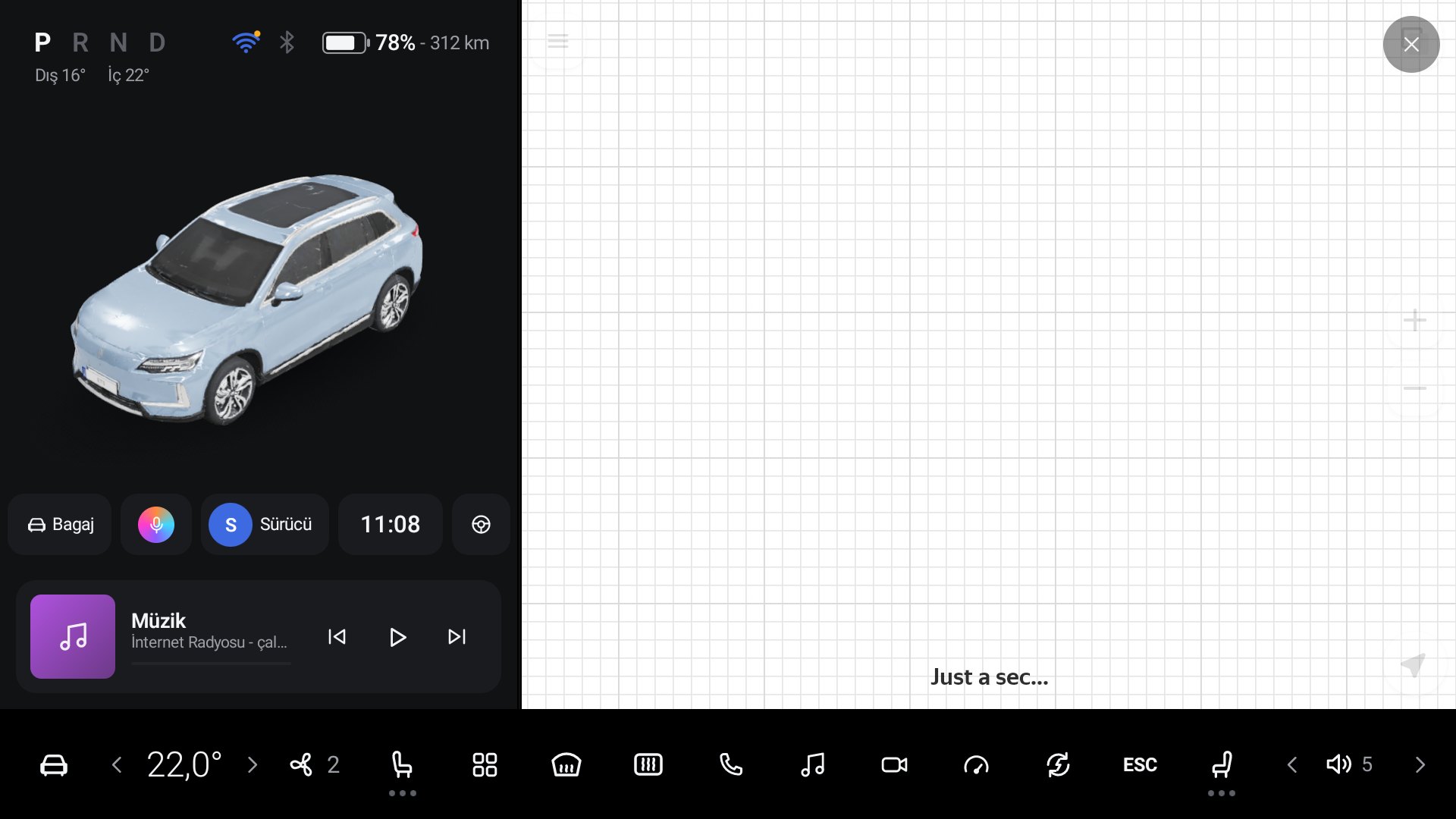Viewport: 1456px width, 819px height.
Task: Select the D drive gear
Action: [157, 42]
